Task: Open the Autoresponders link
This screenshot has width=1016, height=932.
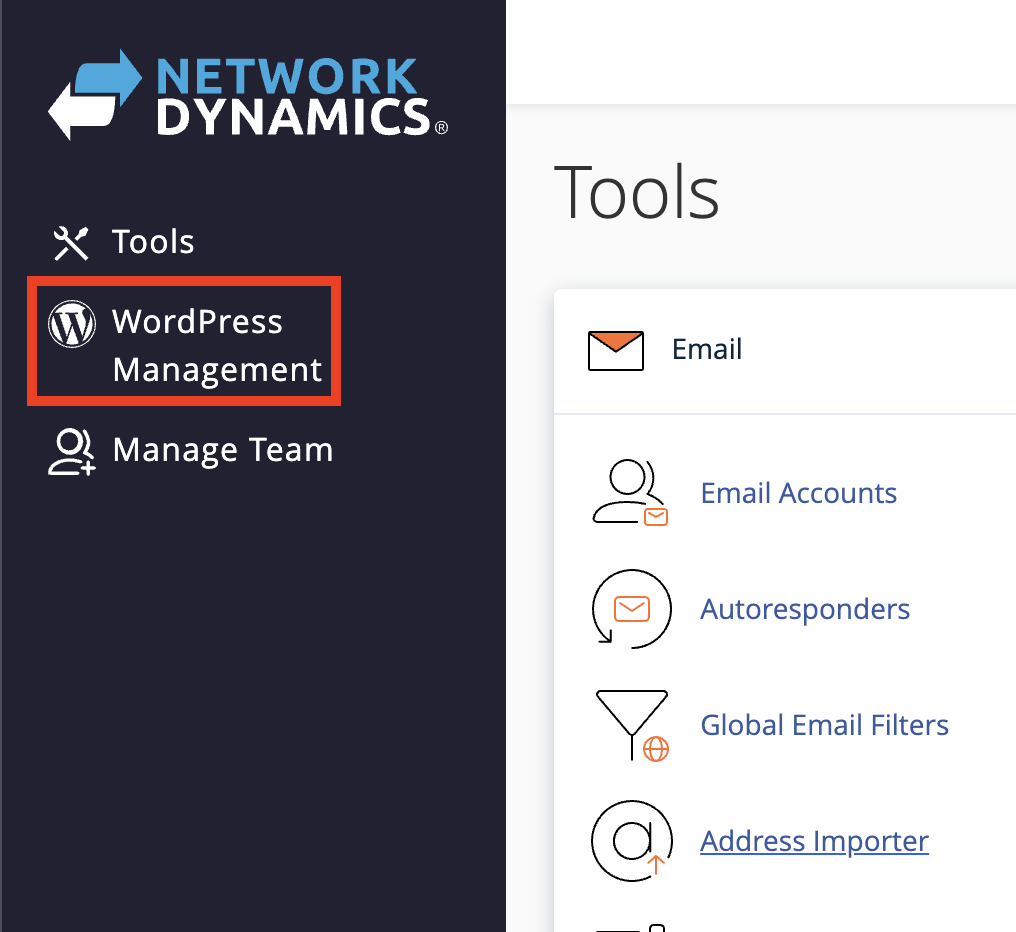Action: click(805, 609)
